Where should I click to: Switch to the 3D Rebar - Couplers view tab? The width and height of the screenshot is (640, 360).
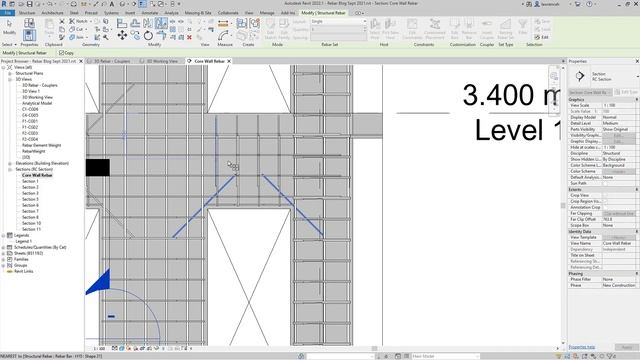click(112, 61)
